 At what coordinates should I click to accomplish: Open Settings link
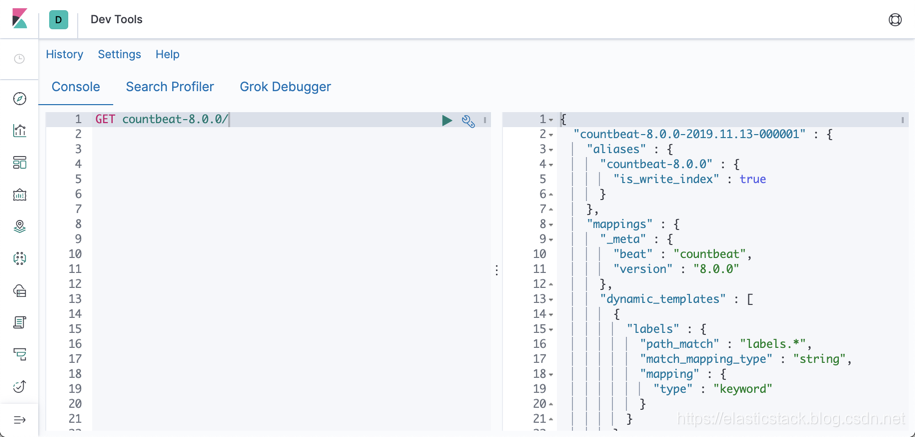pyautogui.click(x=119, y=54)
